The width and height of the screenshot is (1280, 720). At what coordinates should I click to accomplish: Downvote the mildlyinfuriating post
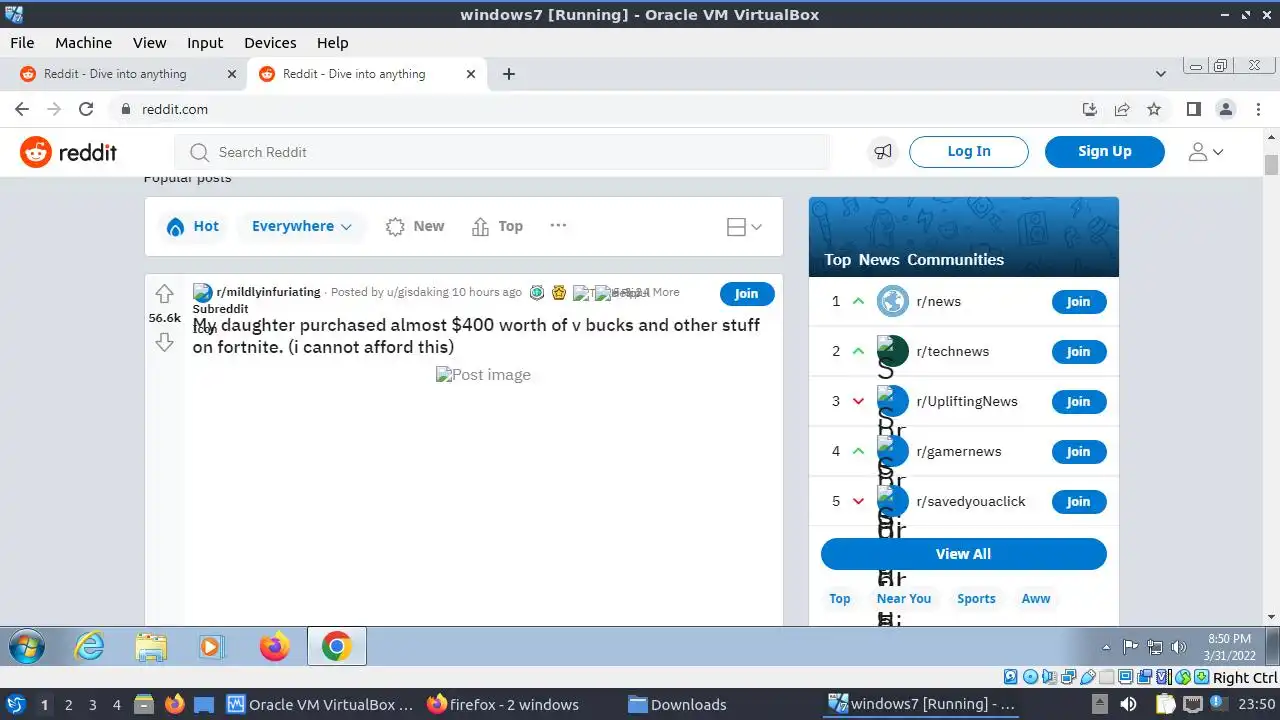[165, 343]
